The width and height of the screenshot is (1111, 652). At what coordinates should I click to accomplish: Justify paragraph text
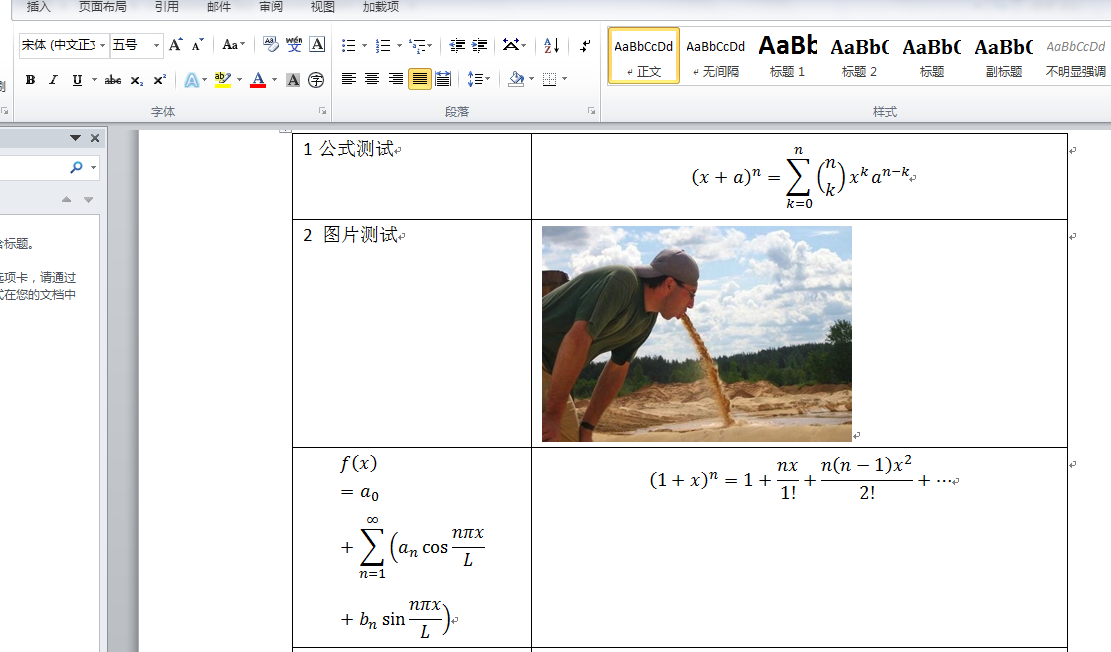tap(420, 79)
